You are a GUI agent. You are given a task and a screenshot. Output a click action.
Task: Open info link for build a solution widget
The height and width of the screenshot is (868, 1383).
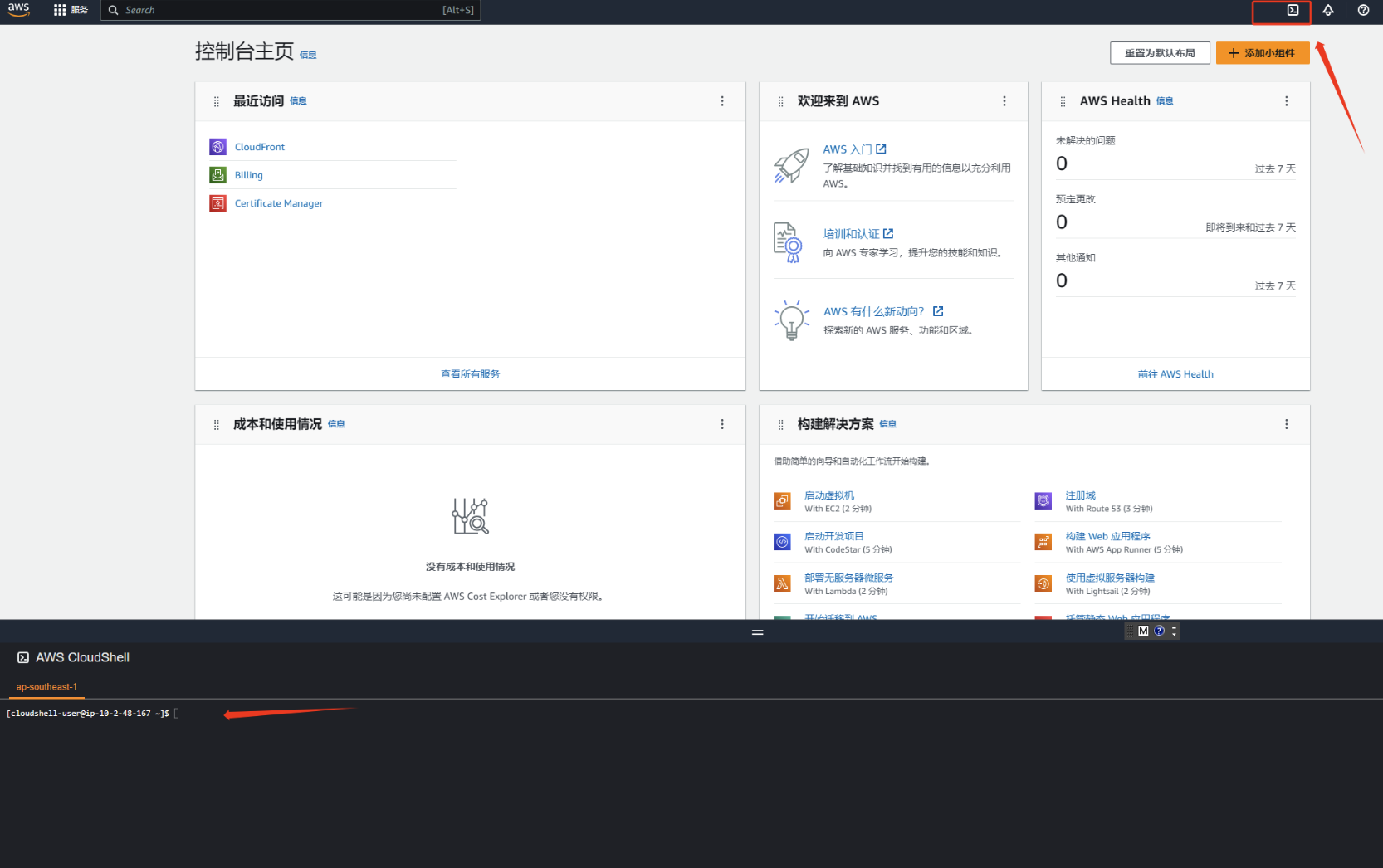pyautogui.click(x=887, y=424)
